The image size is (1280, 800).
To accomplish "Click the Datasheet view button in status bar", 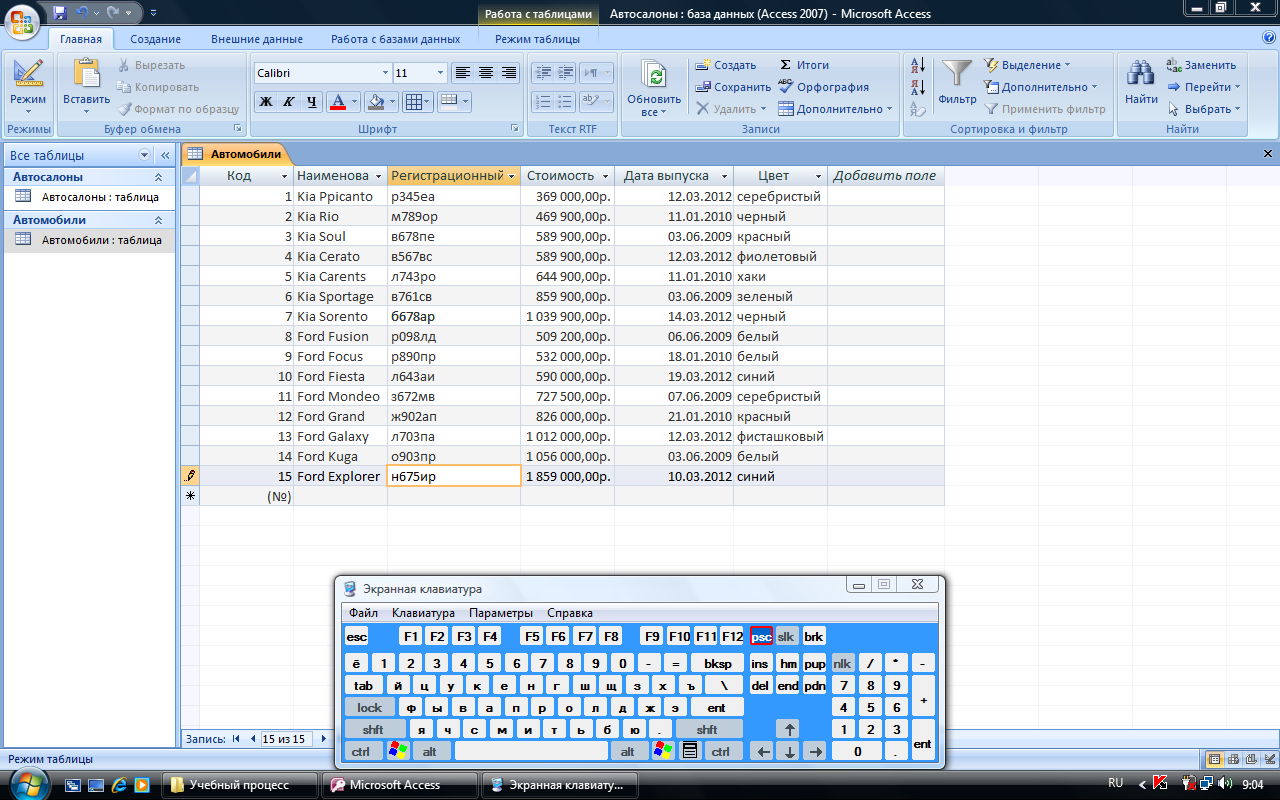I will point(1215,759).
